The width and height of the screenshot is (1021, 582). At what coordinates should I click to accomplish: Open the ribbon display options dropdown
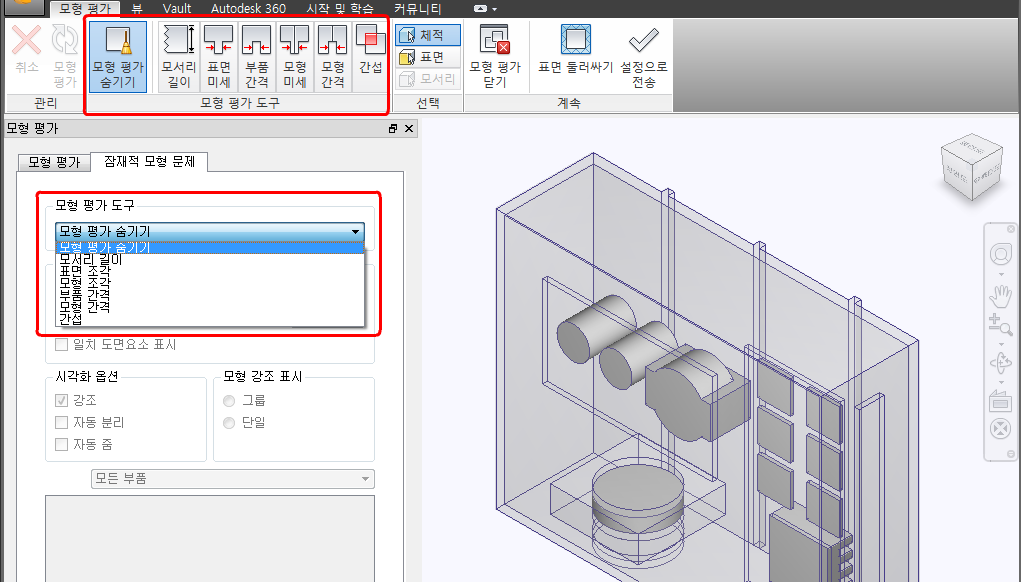click(x=485, y=8)
